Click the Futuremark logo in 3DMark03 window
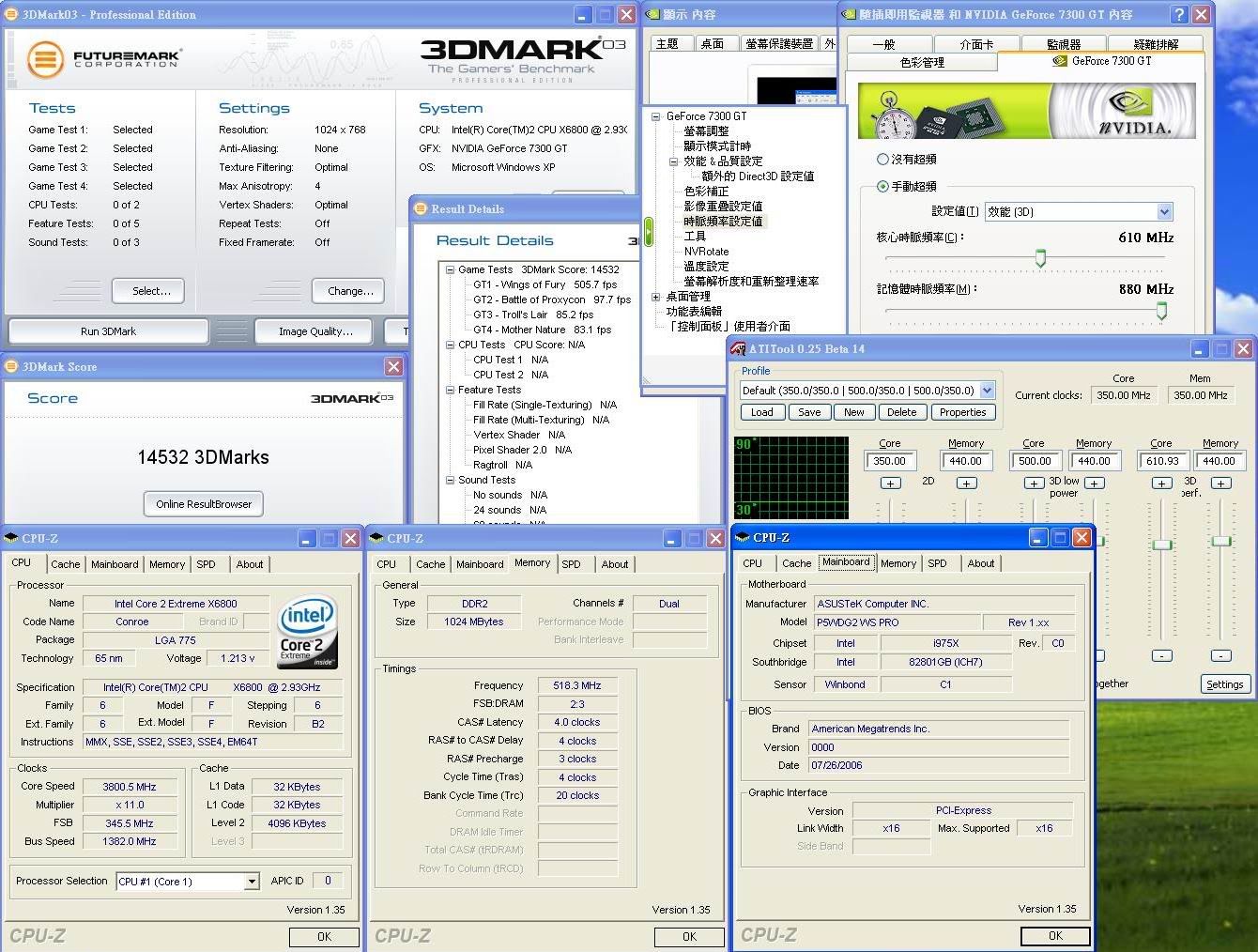Viewport: 1258px width, 952px height. [x=104, y=59]
